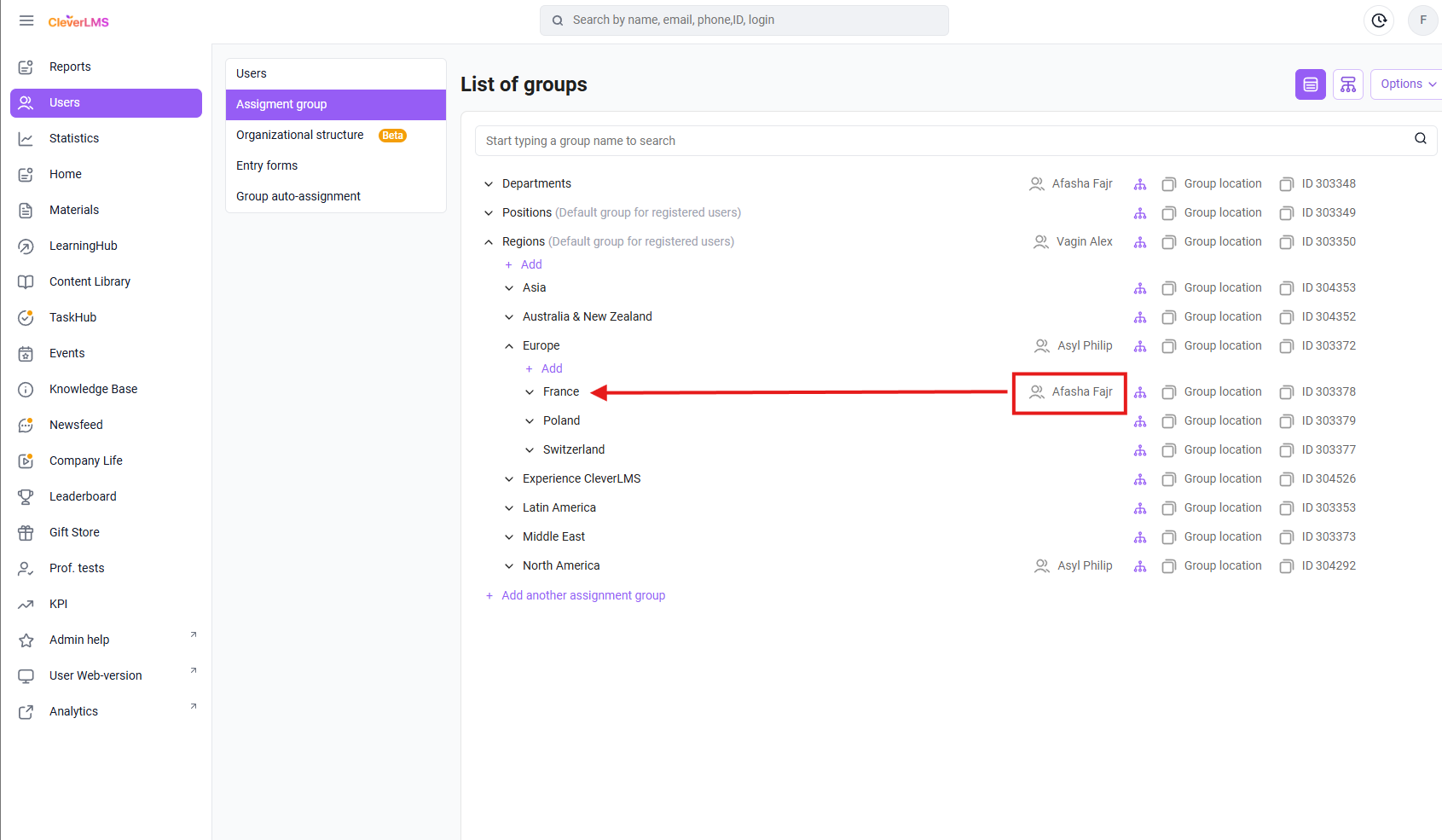1442x840 pixels.
Task: Open Statistics in the sidebar
Action: click(74, 138)
